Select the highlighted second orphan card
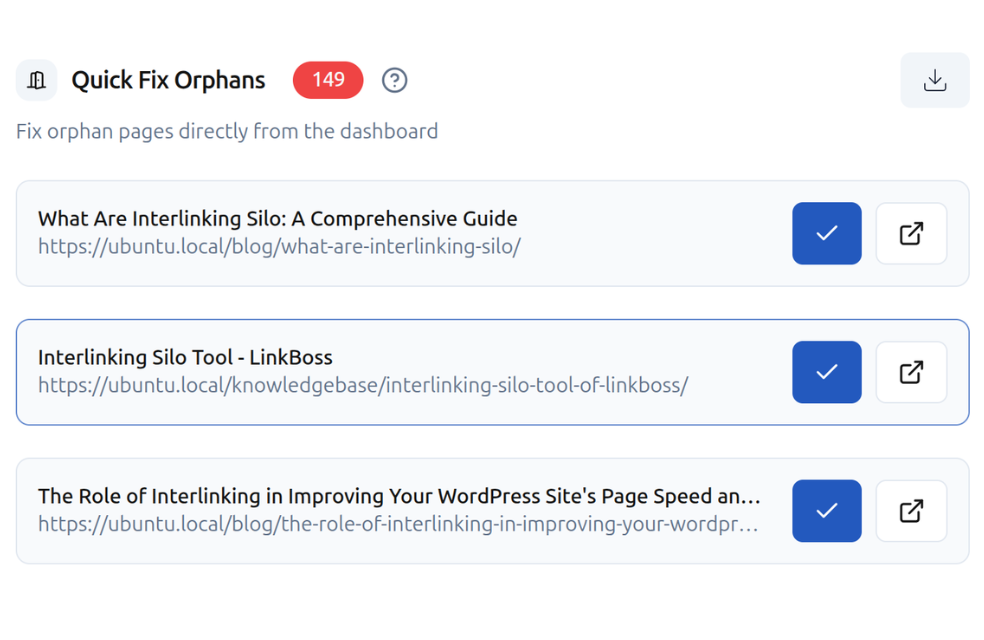The height and width of the screenshot is (640, 984). (x=450, y=372)
